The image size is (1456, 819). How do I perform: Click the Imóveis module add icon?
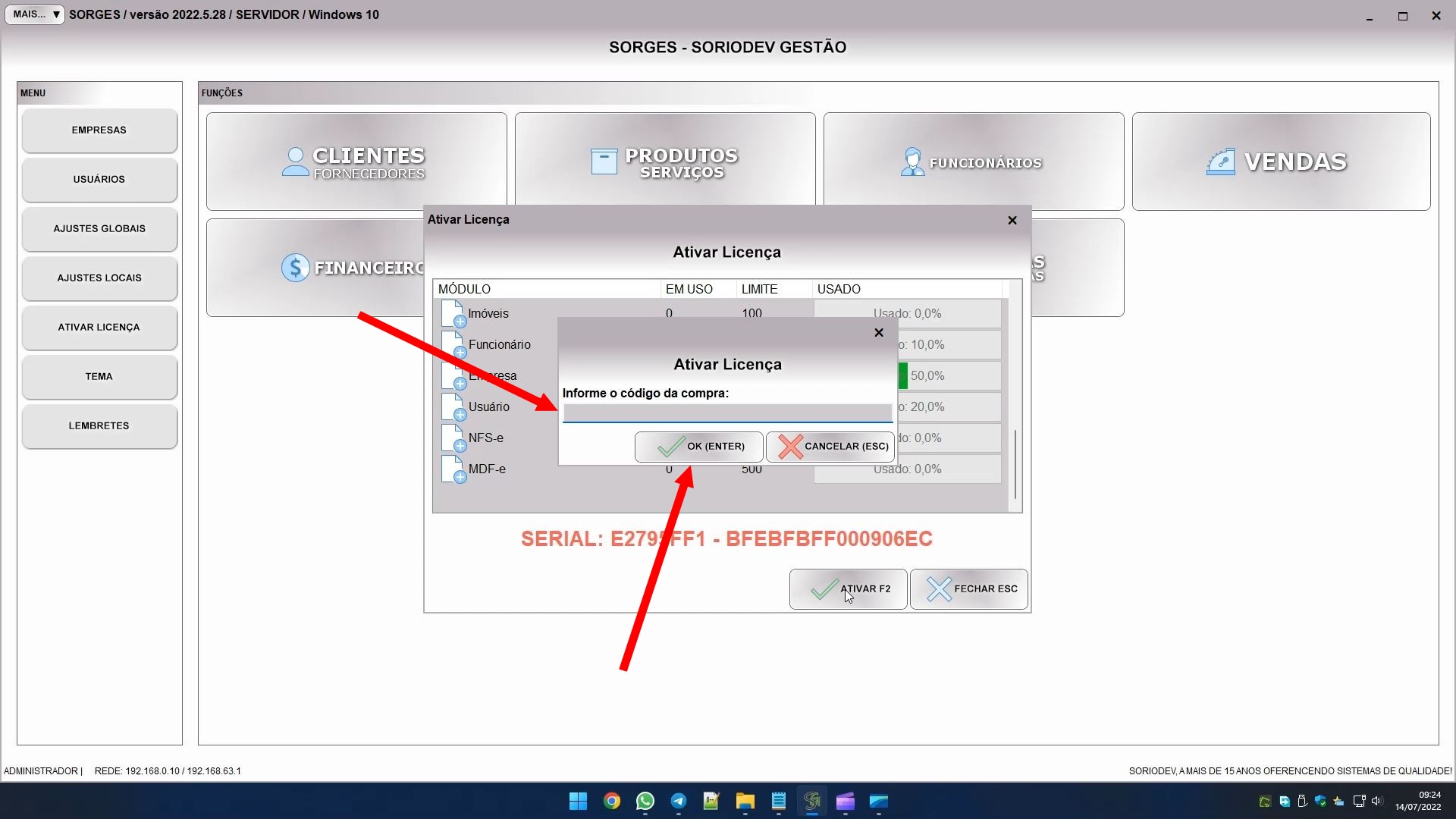coord(453,314)
